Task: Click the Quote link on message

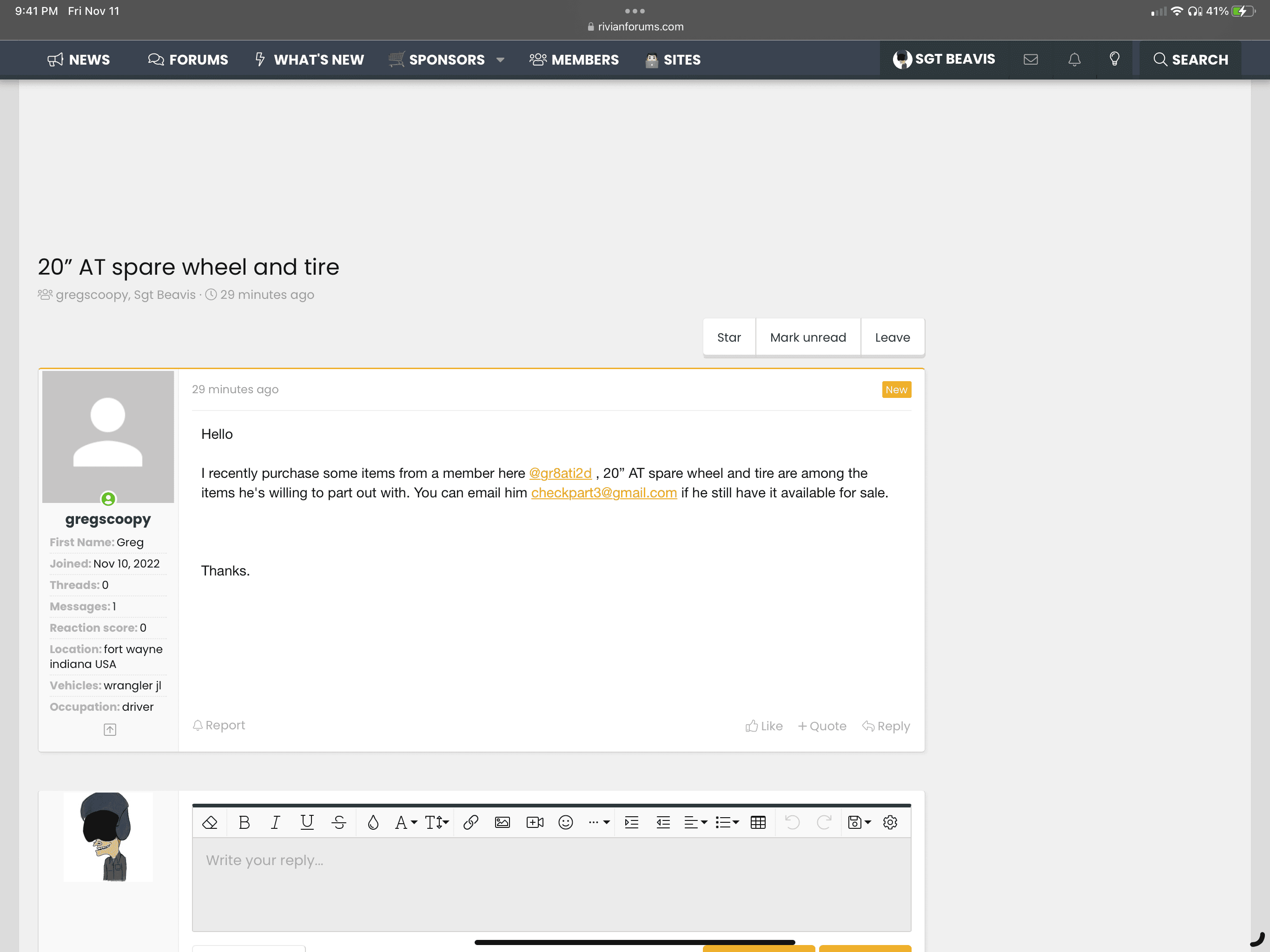Action: (821, 727)
